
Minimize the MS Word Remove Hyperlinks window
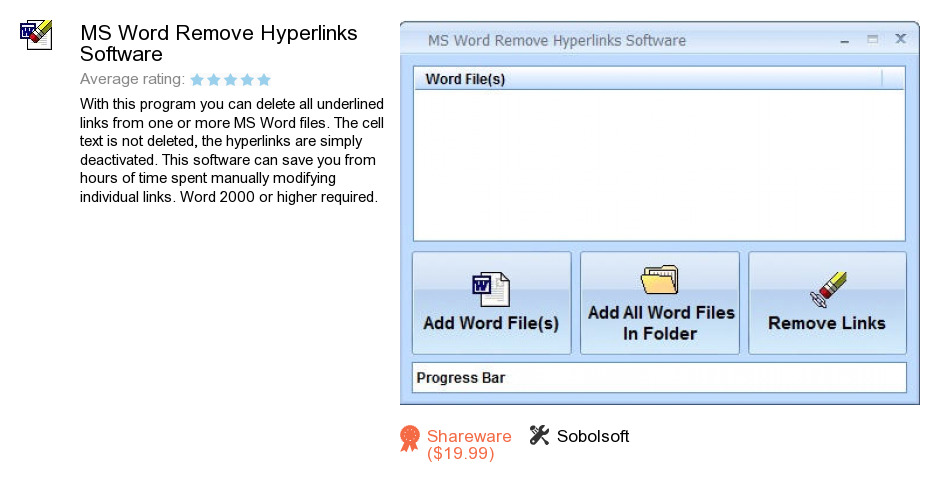coord(845,41)
